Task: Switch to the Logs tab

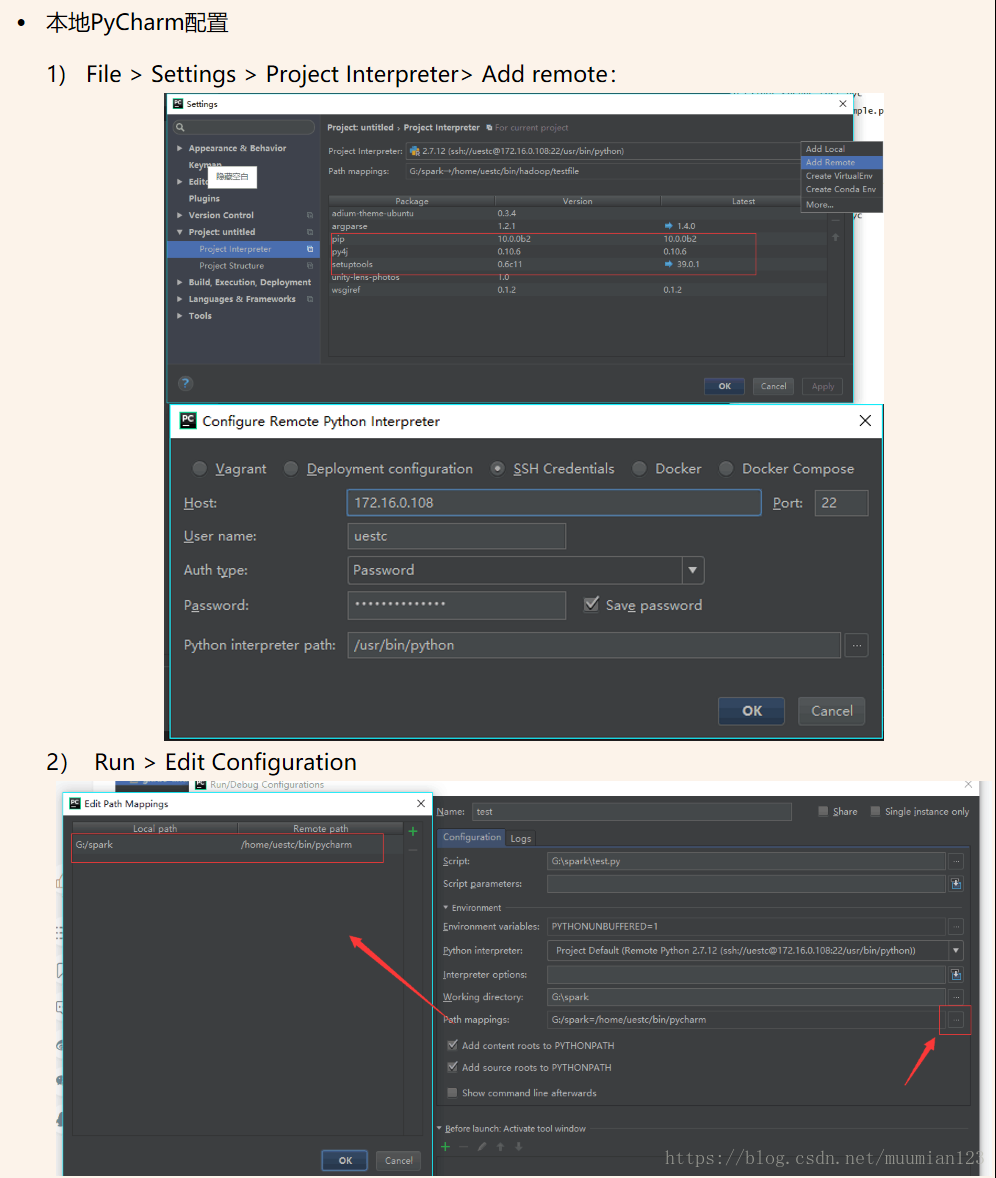Action: pos(521,838)
